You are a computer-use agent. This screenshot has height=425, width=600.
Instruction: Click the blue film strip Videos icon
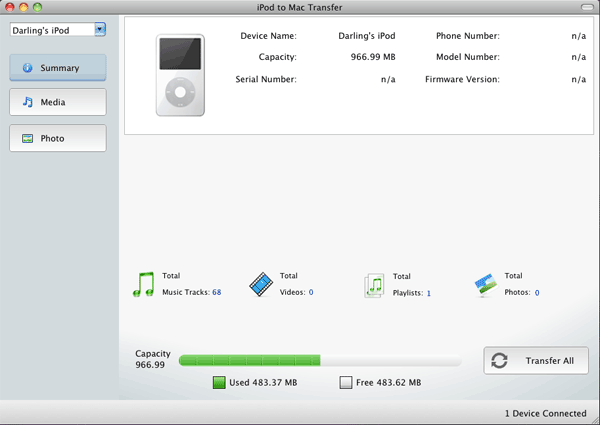point(261,284)
